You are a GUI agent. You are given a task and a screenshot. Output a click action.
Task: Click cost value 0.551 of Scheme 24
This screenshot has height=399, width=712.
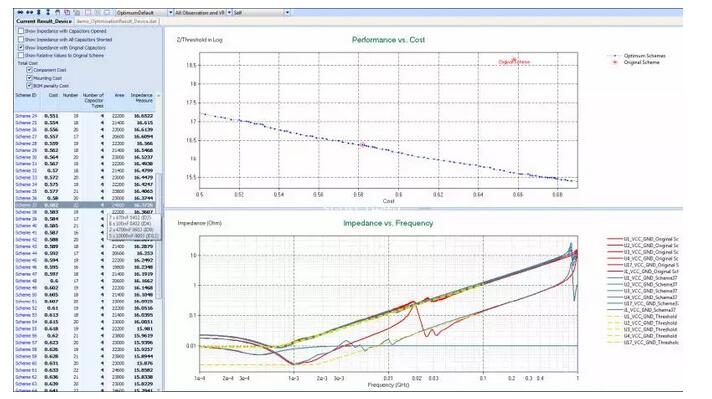(x=51, y=116)
